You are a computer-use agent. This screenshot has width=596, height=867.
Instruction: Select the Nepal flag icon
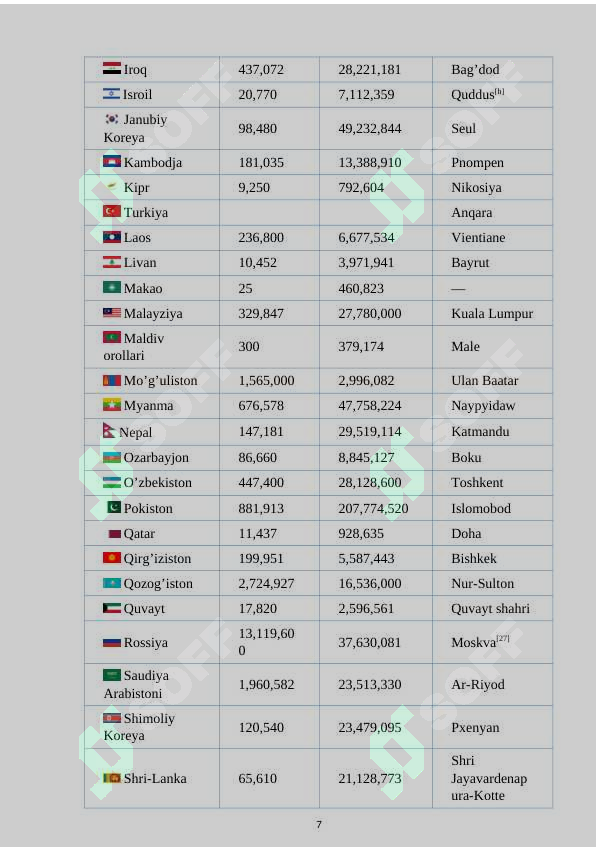[x=109, y=431]
